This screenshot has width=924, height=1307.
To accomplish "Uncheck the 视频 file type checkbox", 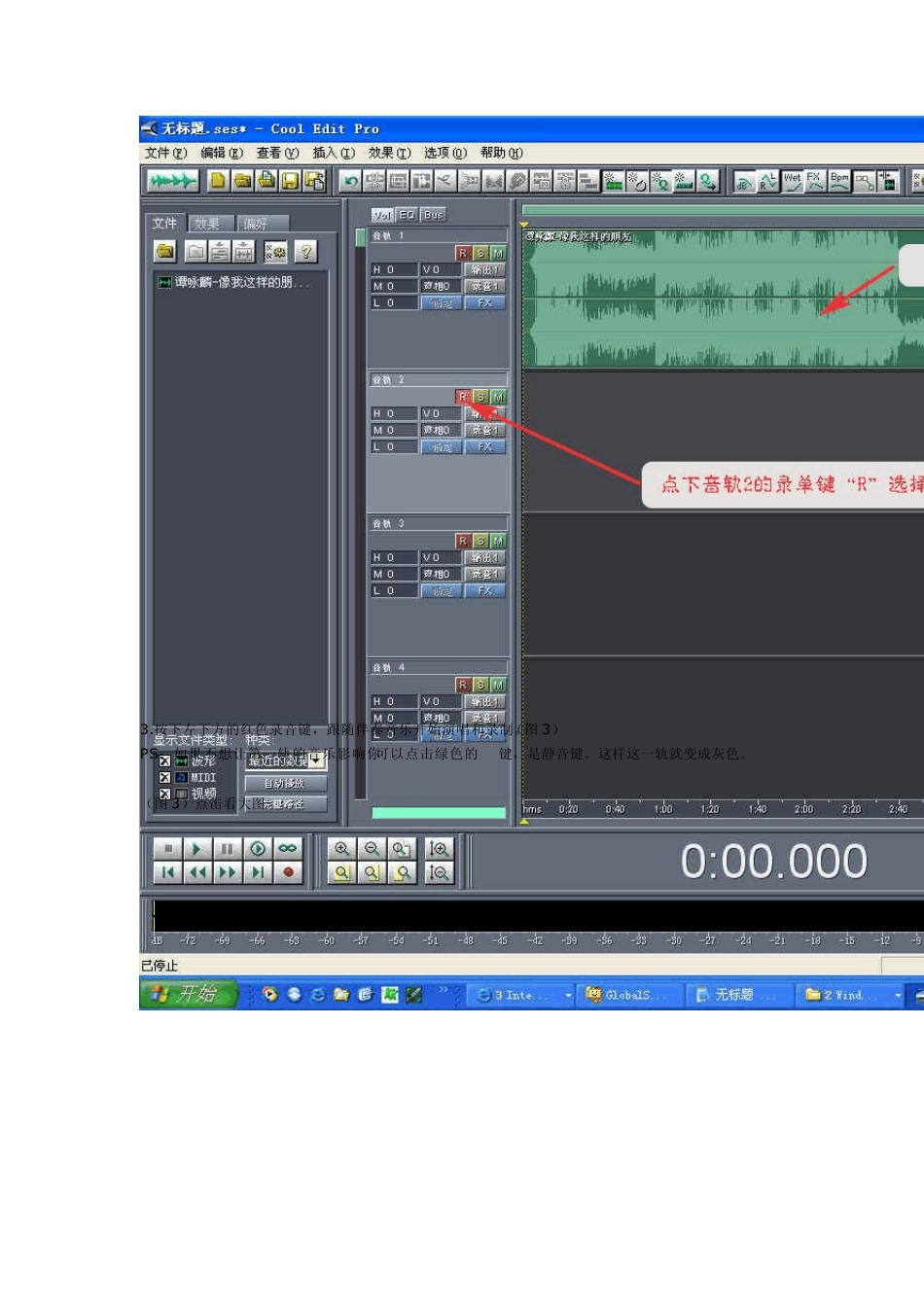I will point(164,794).
